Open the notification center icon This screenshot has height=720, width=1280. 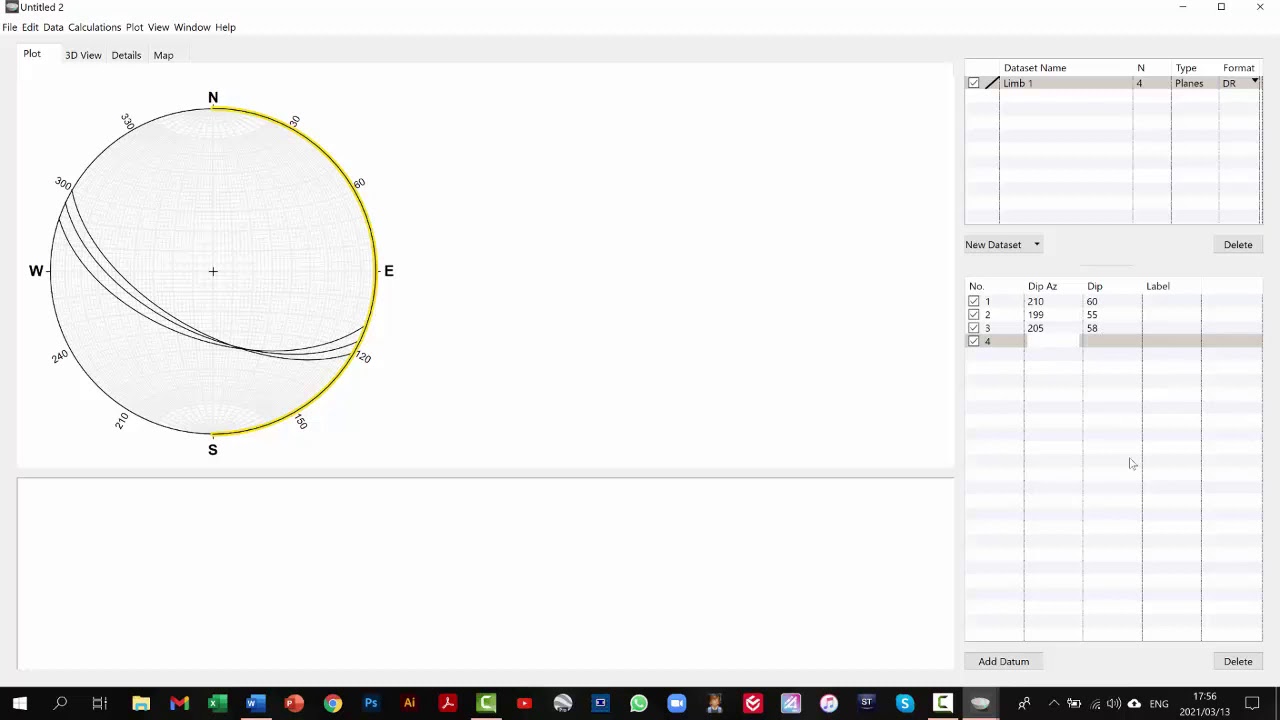point(1252,704)
